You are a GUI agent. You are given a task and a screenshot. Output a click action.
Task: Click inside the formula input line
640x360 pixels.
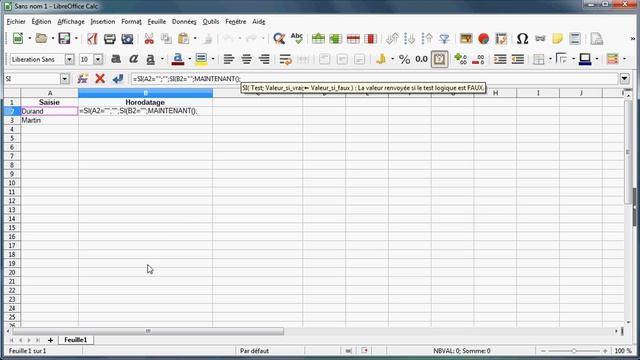tap(373, 79)
